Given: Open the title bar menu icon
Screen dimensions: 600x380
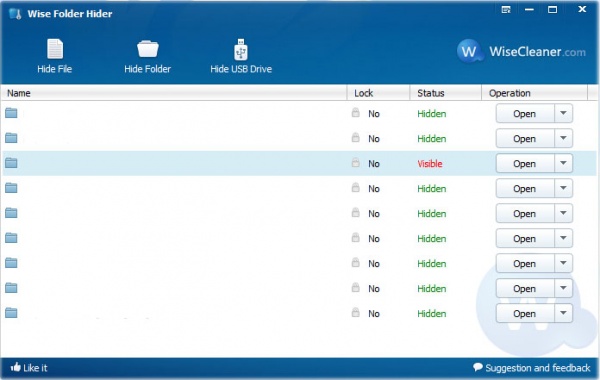Looking at the screenshot, I should coord(506,9).
